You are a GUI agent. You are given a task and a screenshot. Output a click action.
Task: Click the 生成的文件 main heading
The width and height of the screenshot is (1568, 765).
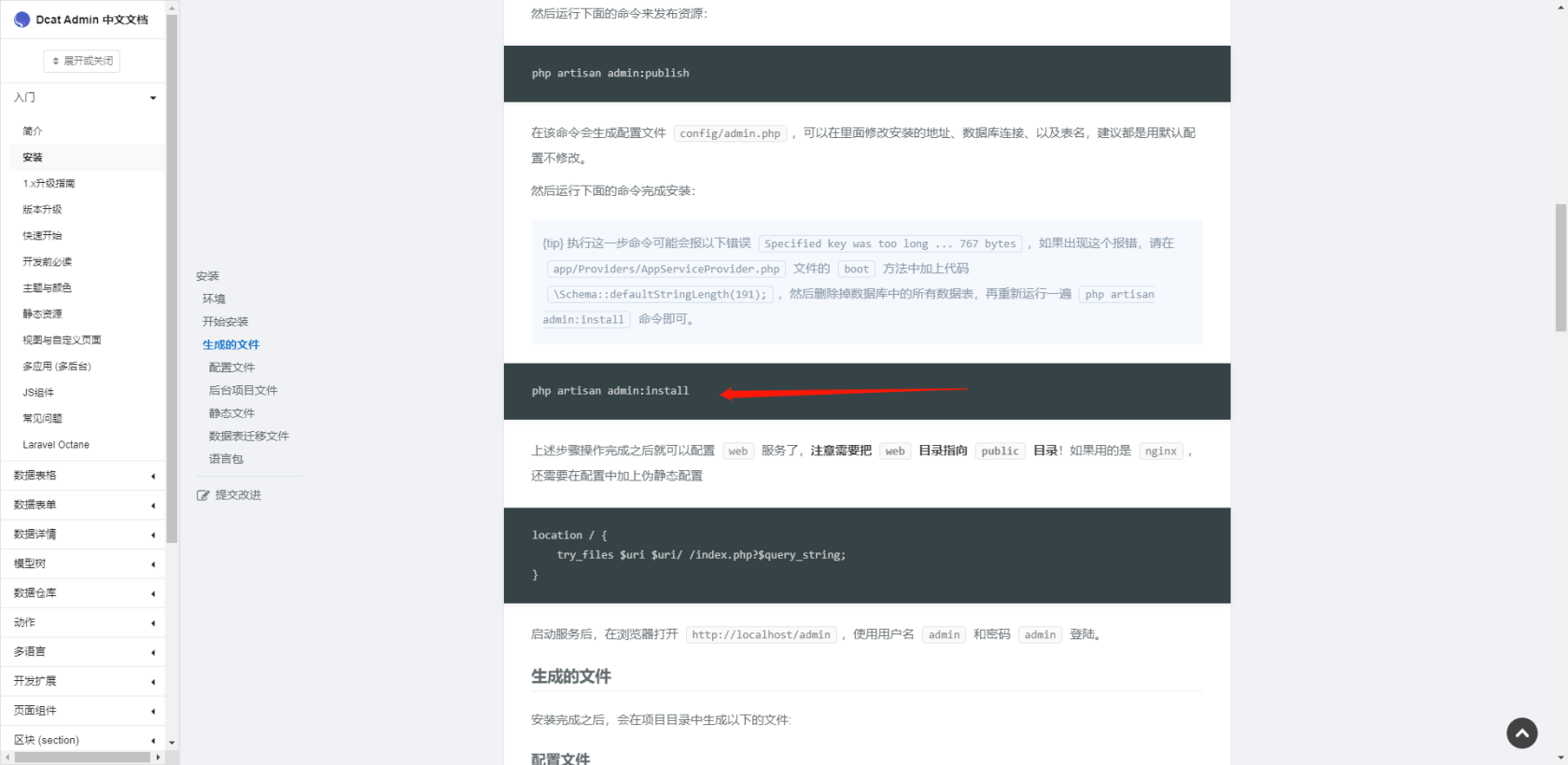(571, 676)
